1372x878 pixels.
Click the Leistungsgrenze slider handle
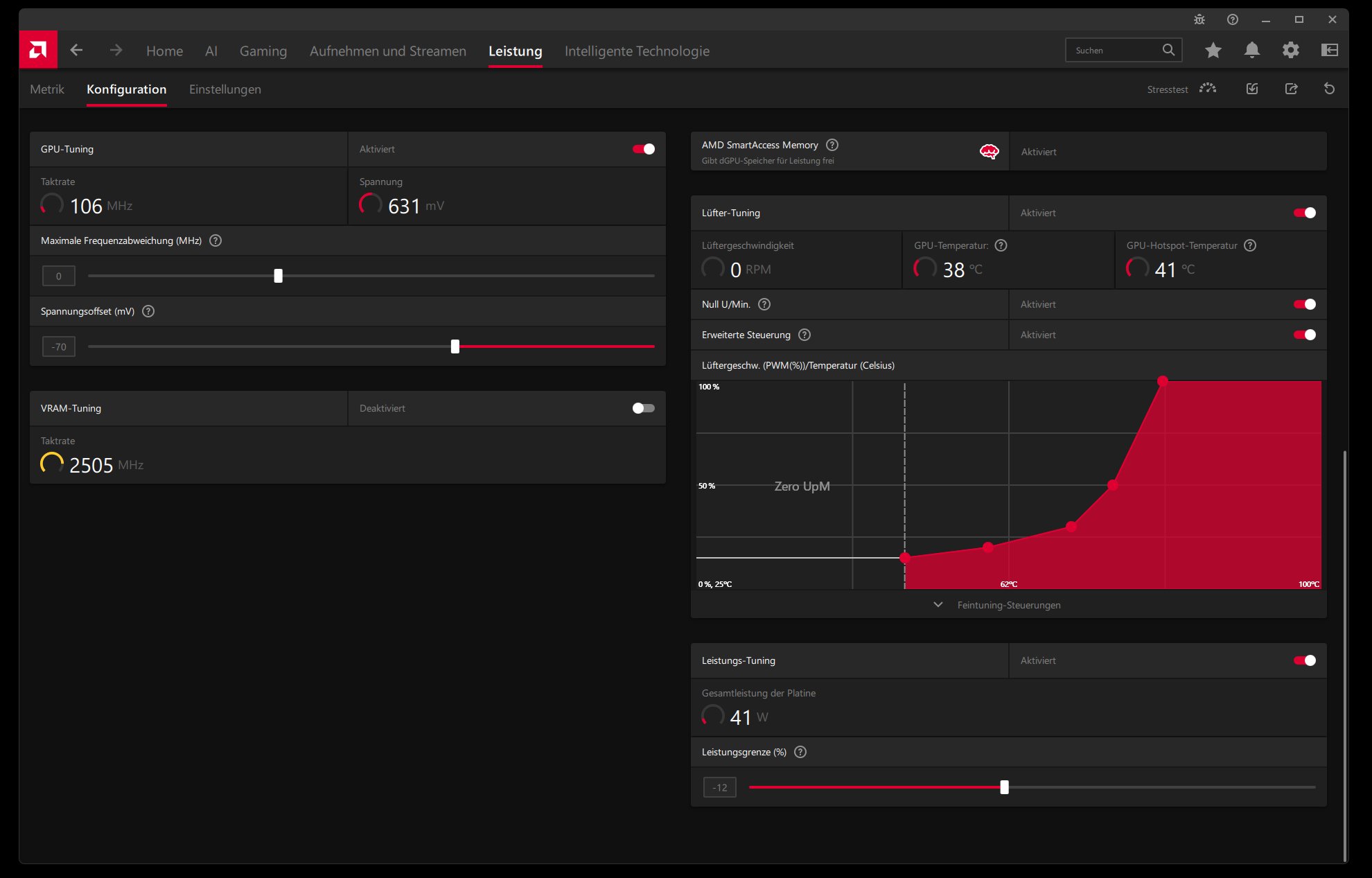(1004, 787)
